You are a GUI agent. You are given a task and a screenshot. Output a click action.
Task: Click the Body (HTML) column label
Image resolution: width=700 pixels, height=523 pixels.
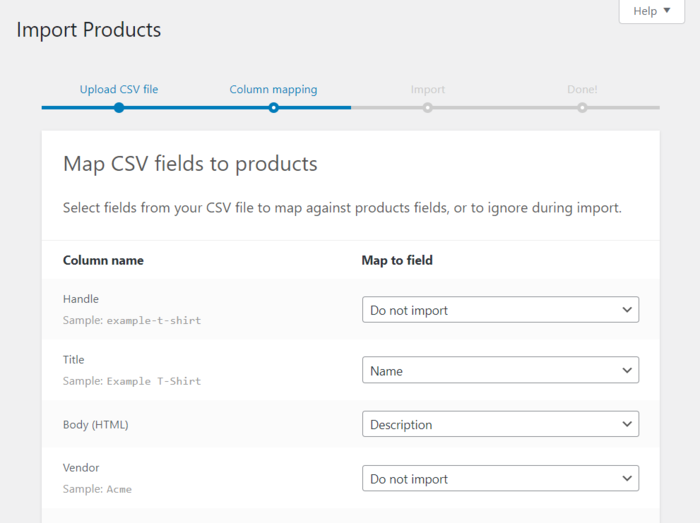[96, 424]
